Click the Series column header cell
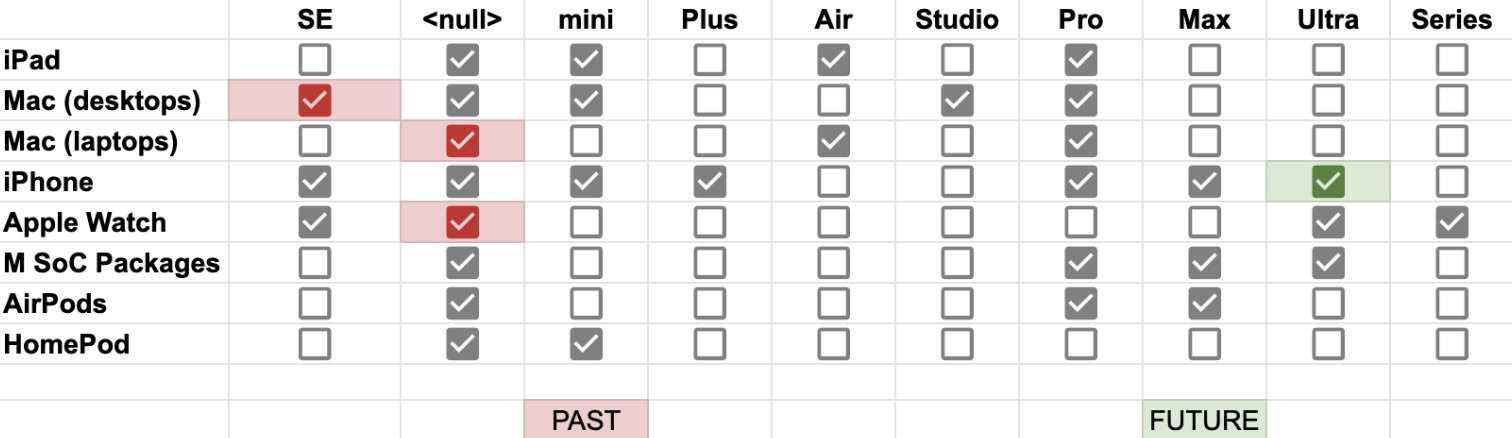 (x=1451, y=19)
